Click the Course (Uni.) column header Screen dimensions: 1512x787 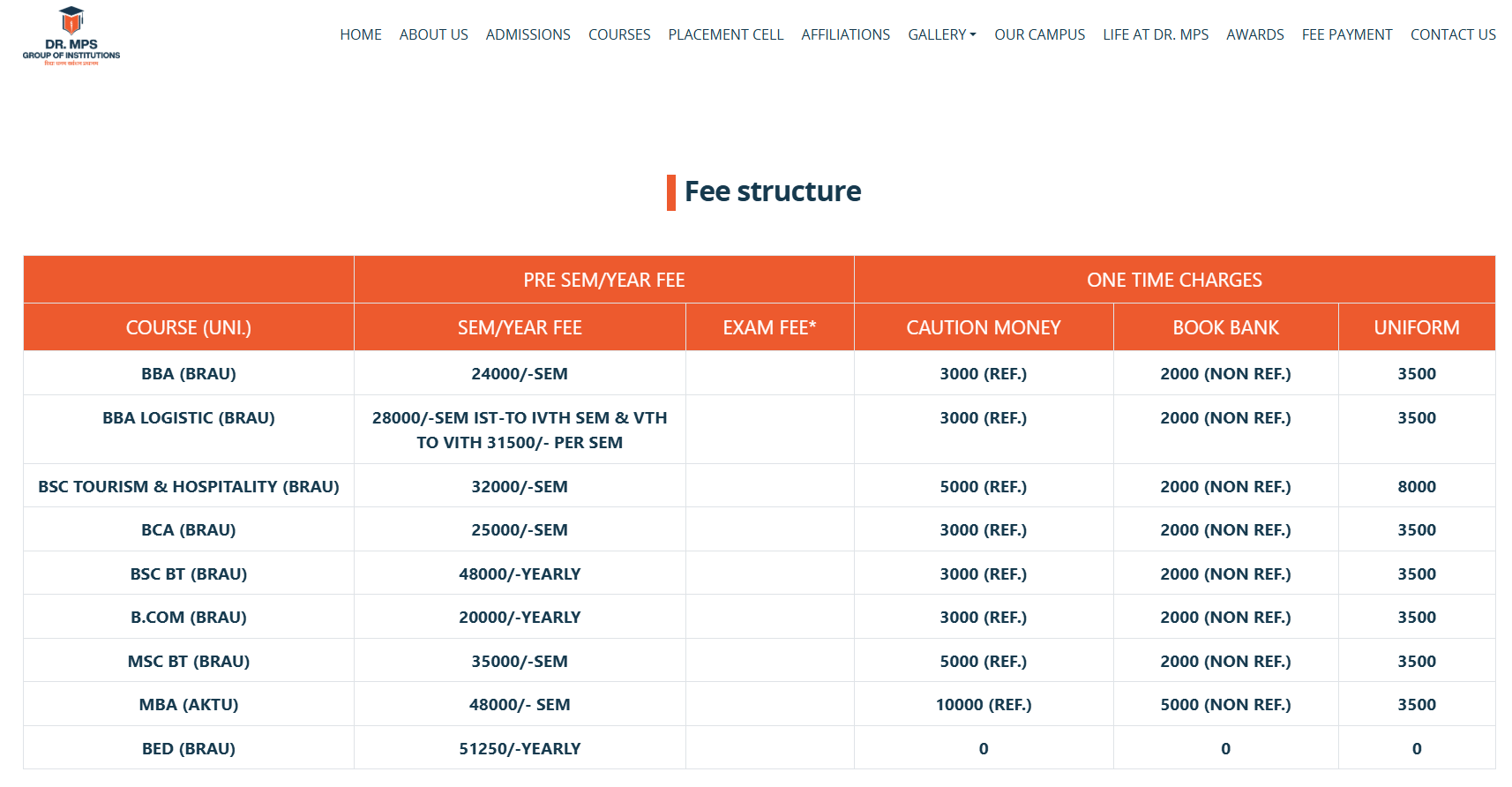(189, 327)
